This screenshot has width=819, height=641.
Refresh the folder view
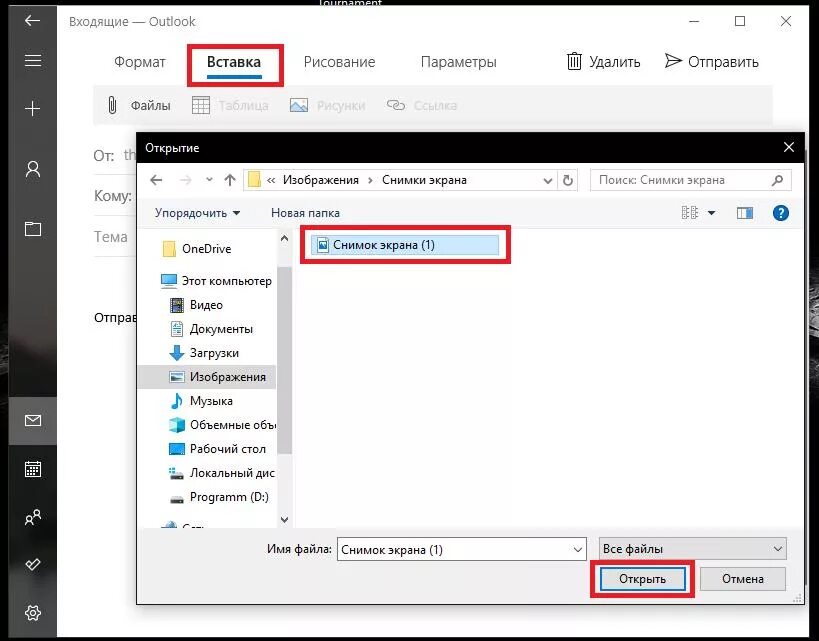pyautogui.click(x=567, y=180)
